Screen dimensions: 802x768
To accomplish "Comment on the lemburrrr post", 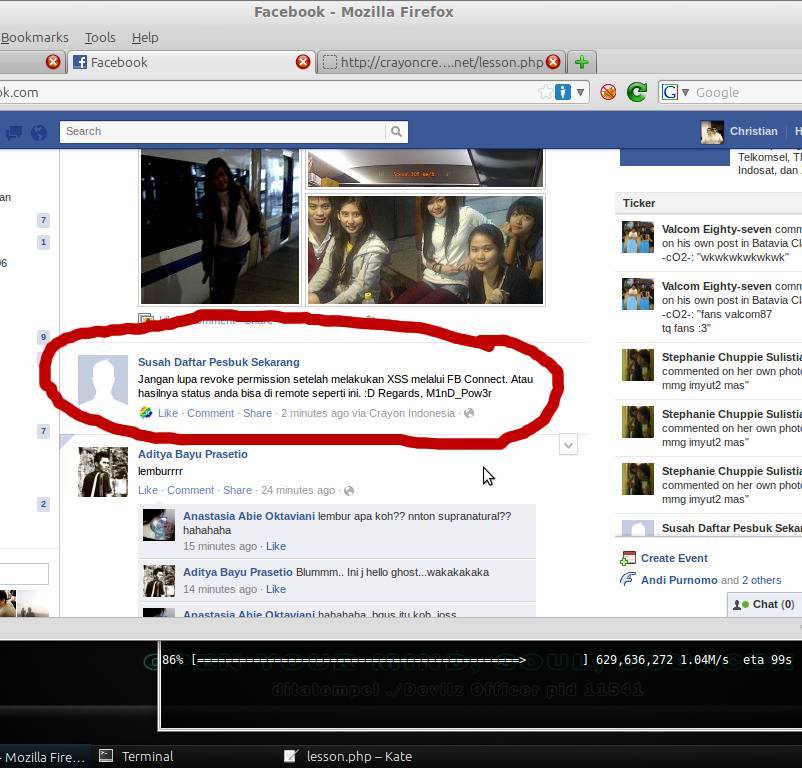I will (x=190, y=490).
